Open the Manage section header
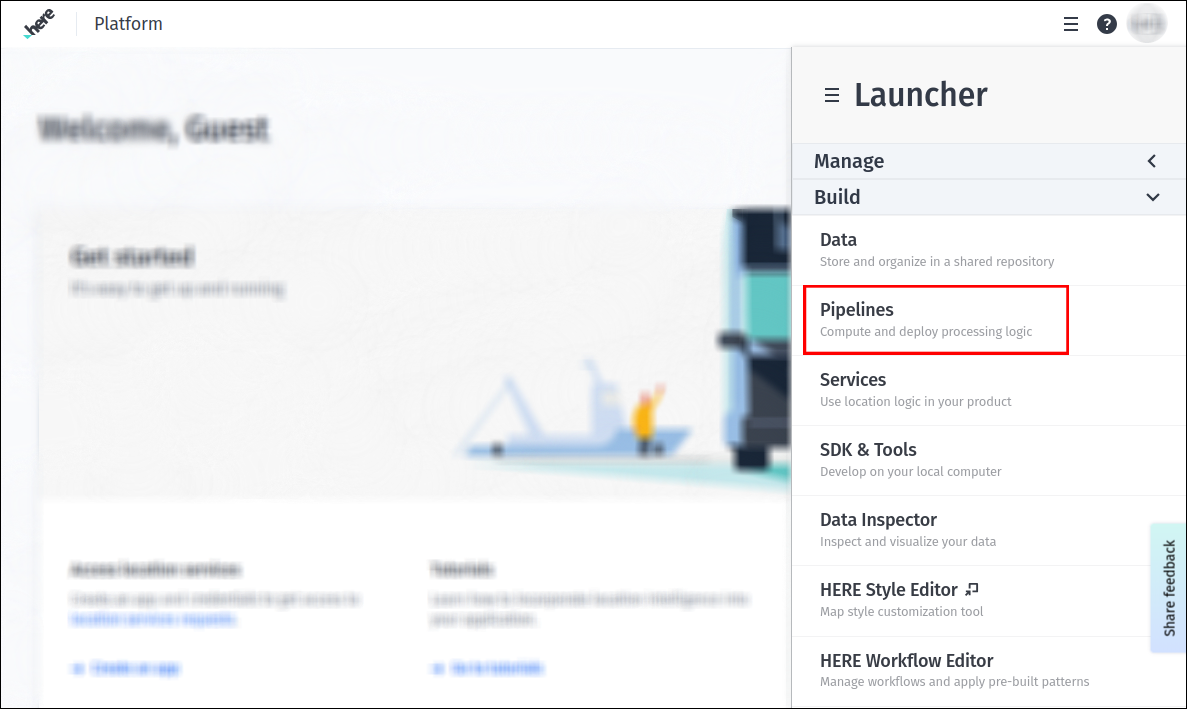The width and height of the screenshot is (1187, 709). pos(989,161)
